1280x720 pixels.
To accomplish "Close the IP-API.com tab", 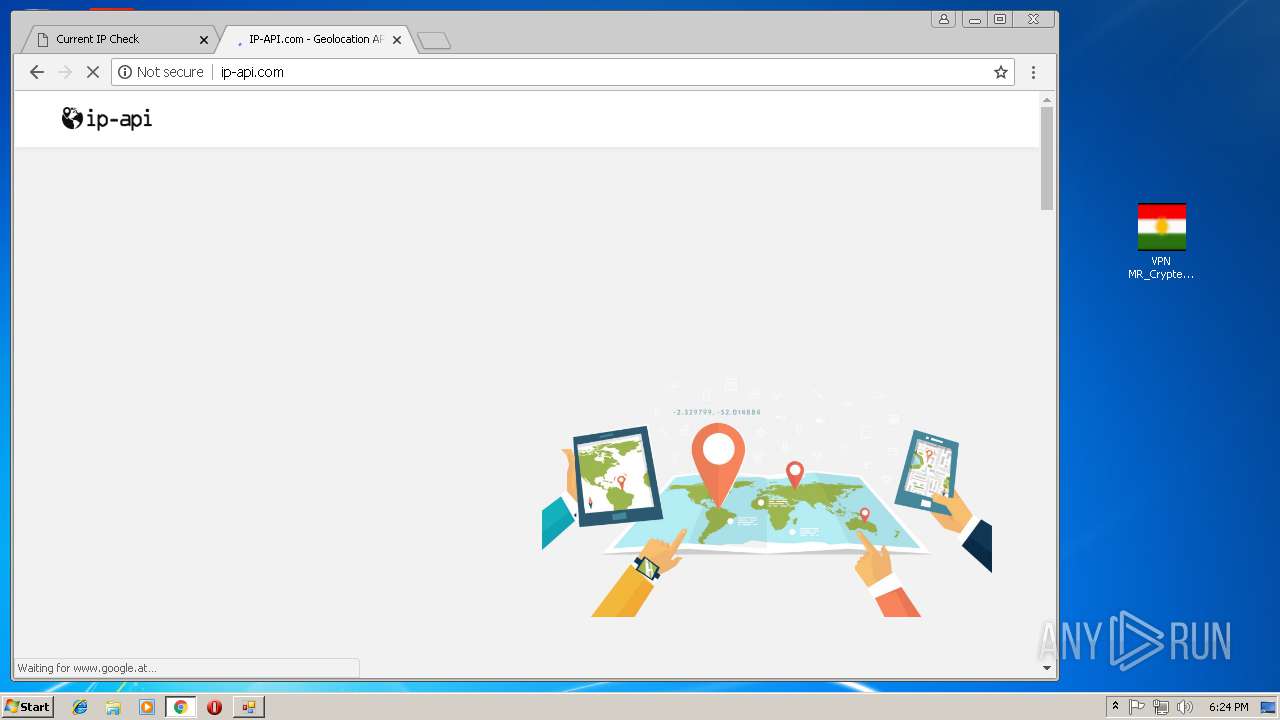I will [397, 40].
